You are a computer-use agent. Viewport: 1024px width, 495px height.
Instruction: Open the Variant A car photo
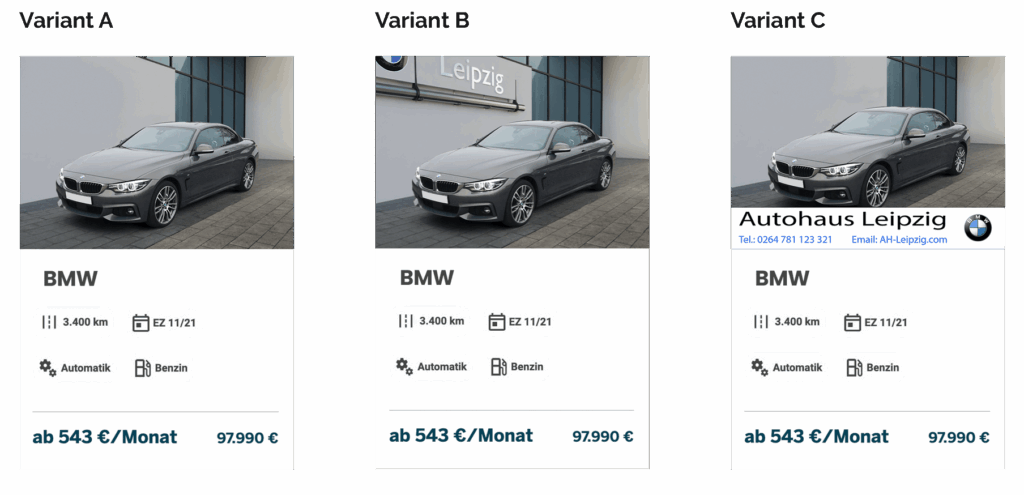pos(157,152)
